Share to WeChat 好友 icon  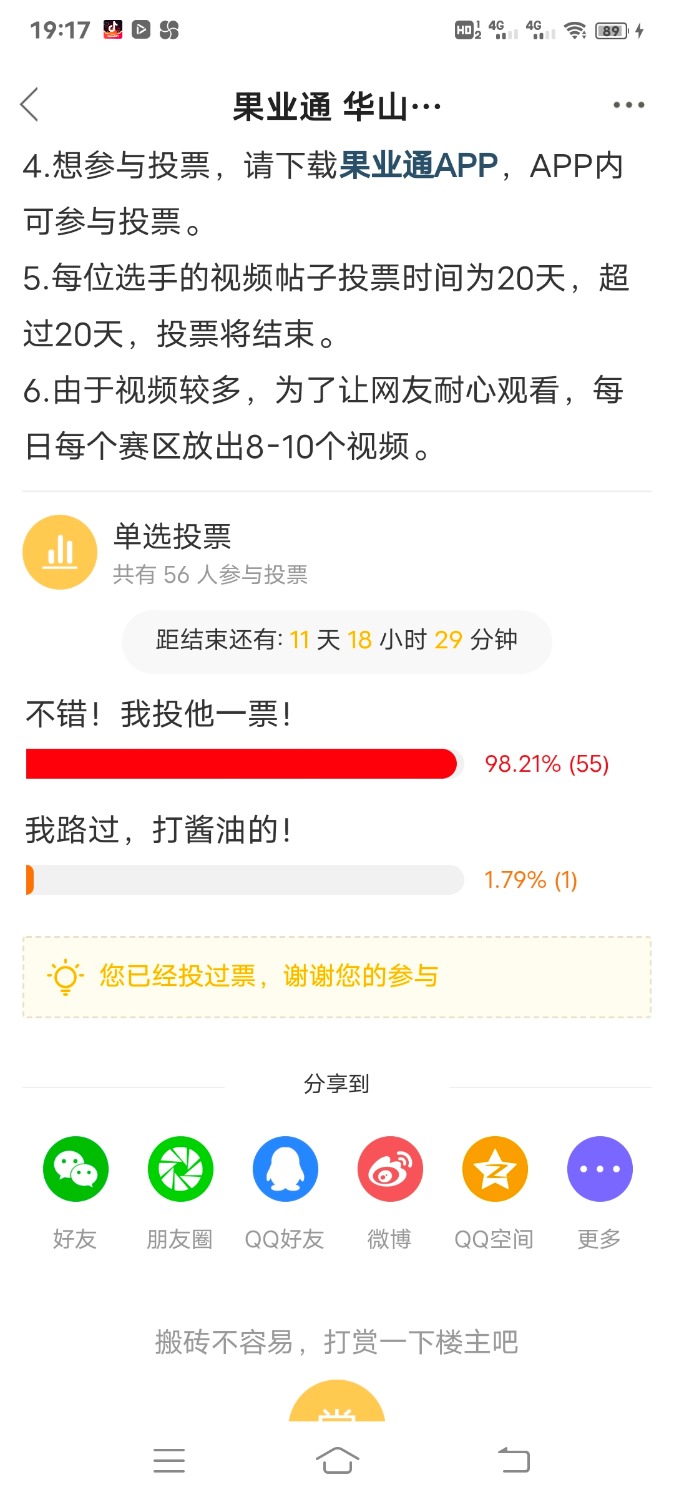[x=75, y=1169]
